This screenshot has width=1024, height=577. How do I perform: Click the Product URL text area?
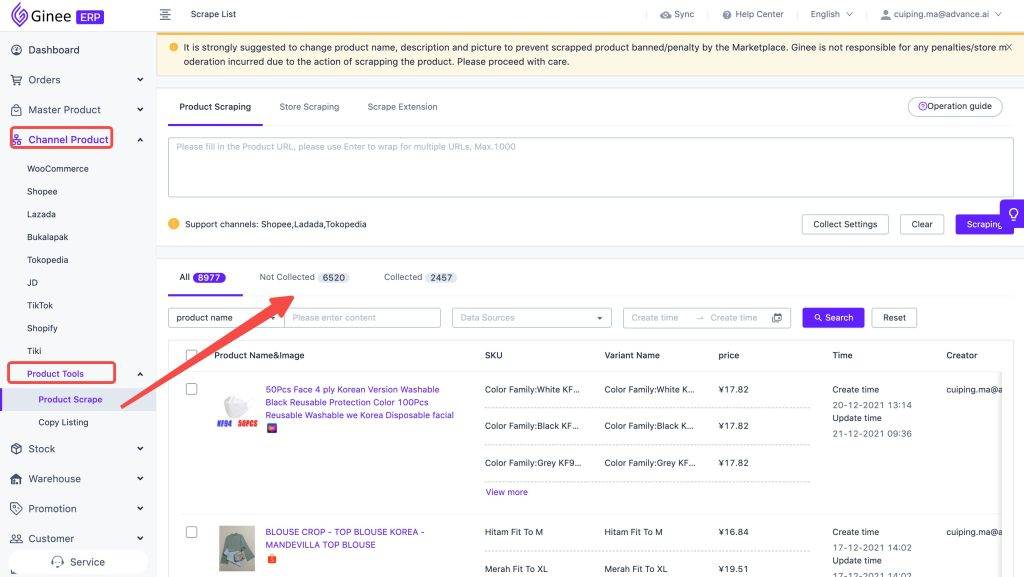click(x=590, y=167)
